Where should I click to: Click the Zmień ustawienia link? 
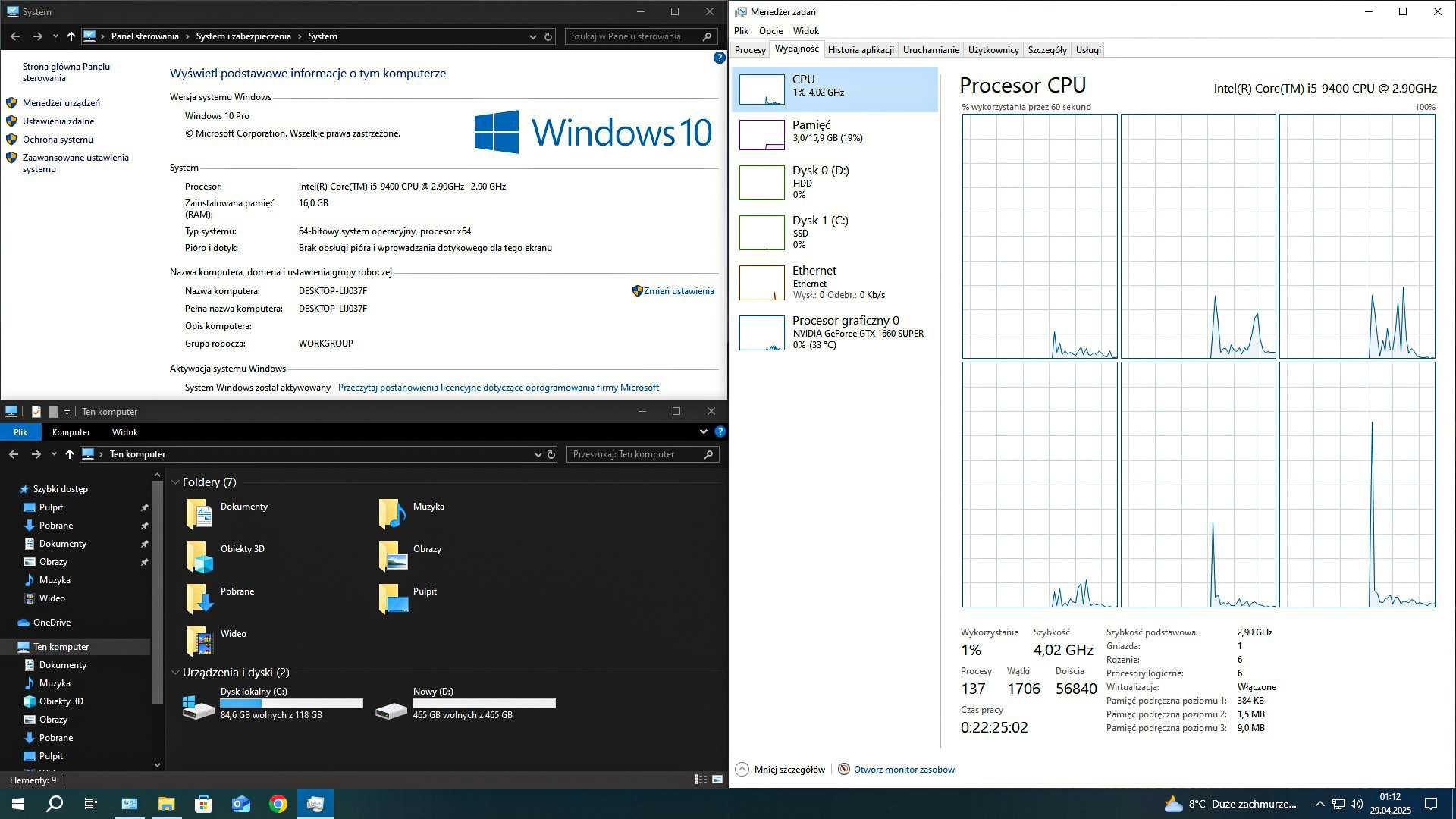(679, 291)
